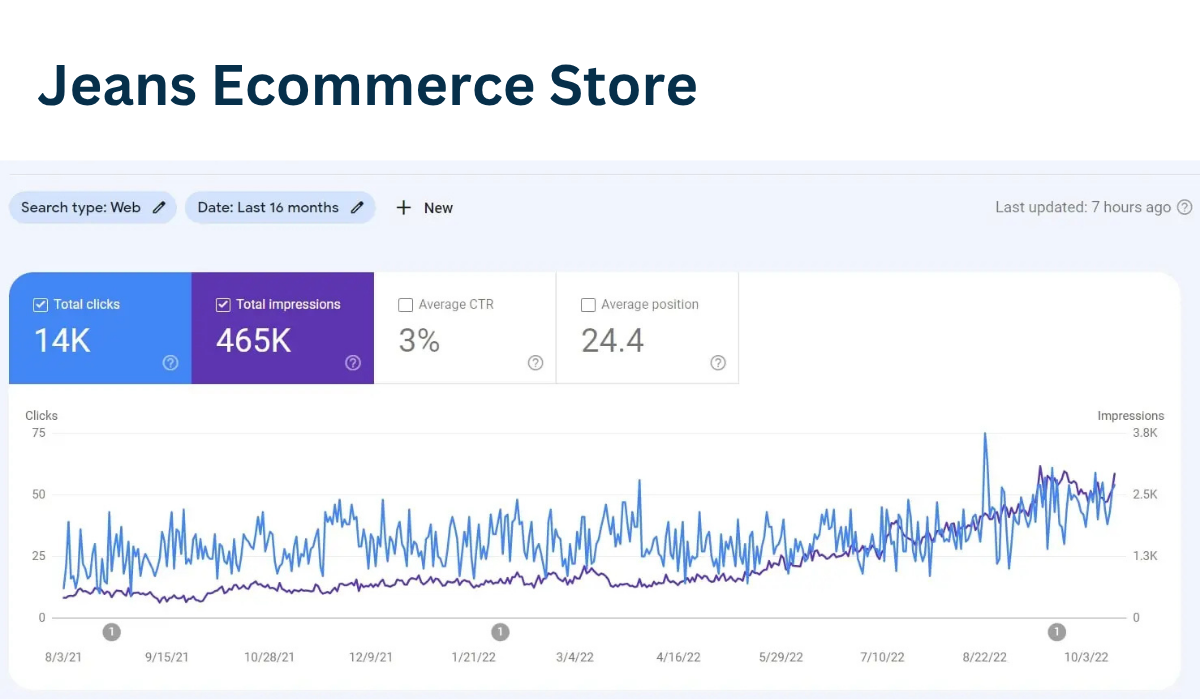Screen dimensions: 1200x700
Task: Edit the date range using the pencil icon
Action: [358, 207]
